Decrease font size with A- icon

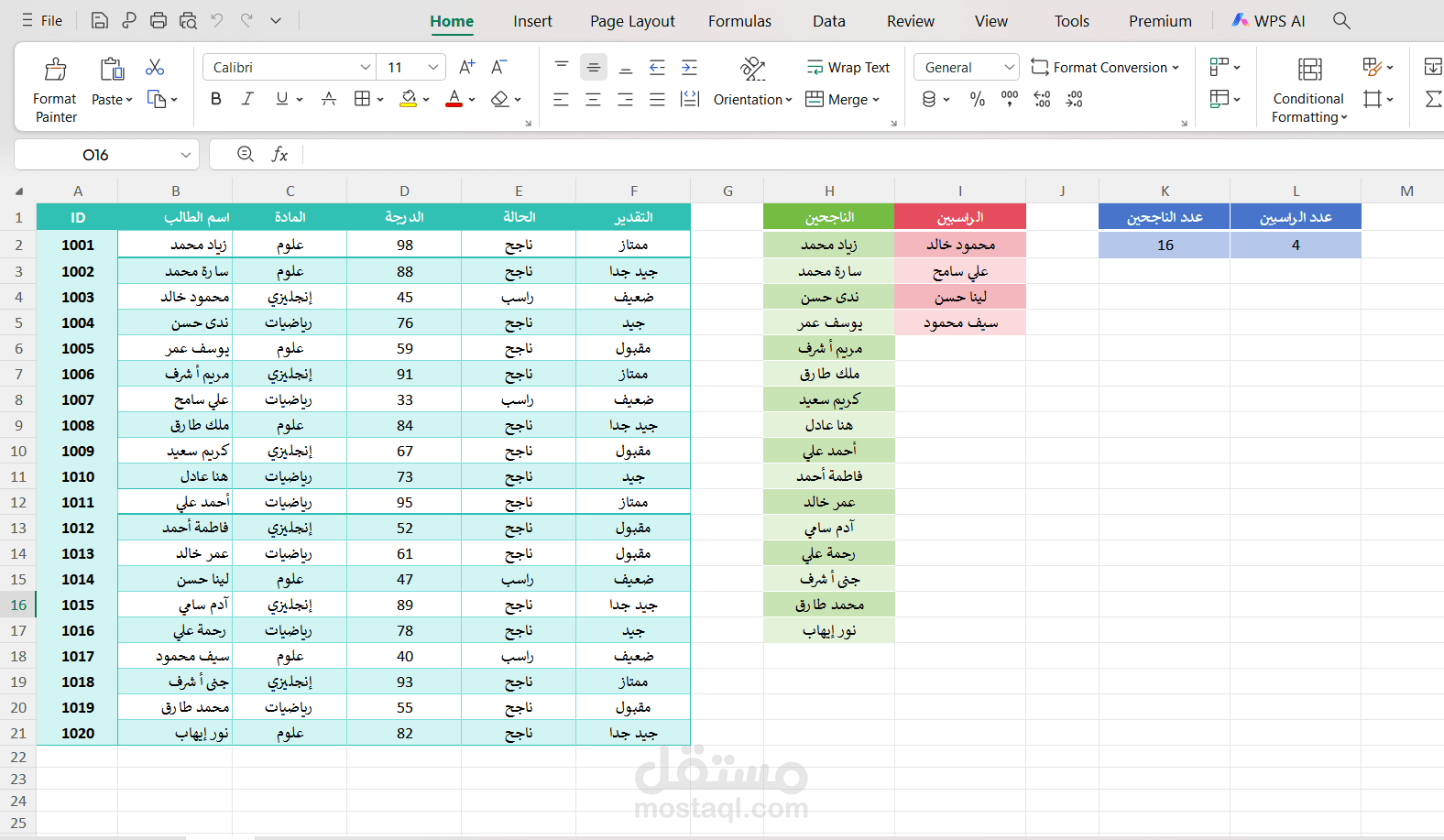tap(498, 67)
